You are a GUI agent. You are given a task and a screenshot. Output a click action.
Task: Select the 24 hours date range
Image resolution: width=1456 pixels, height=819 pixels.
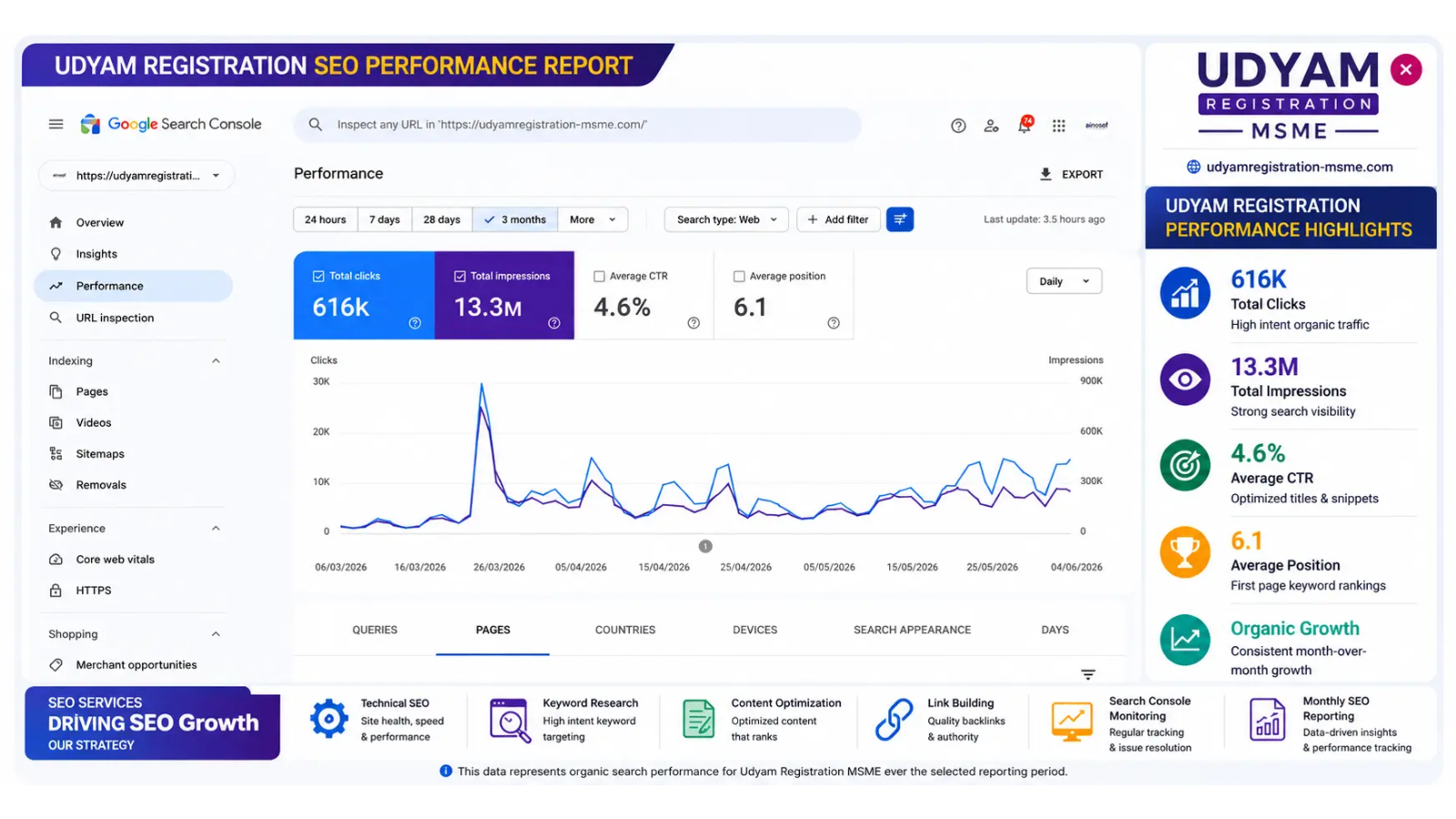pos(325,219)
